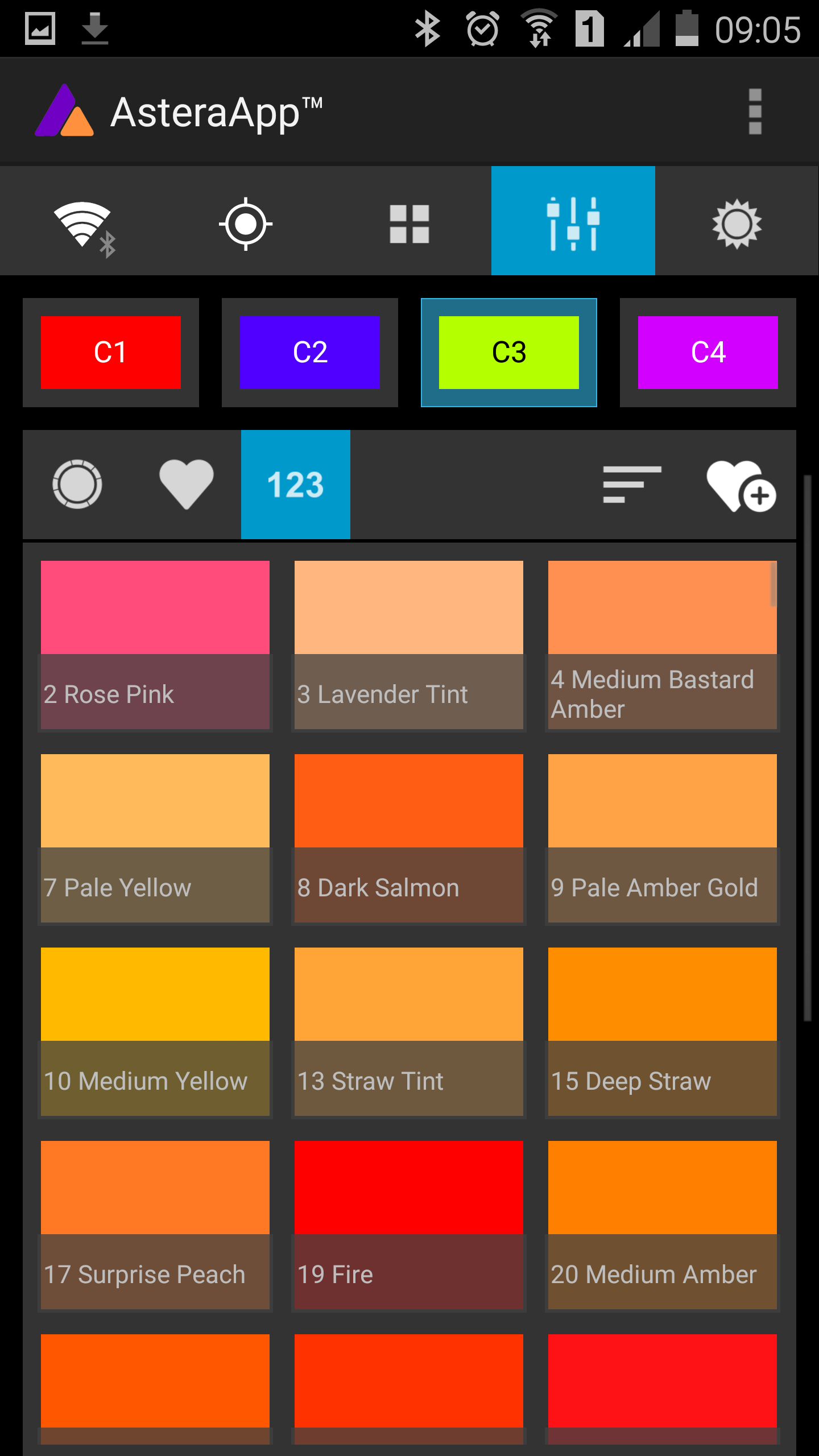Screen dimensions: 819x1456
Task: Select the C4 magenta color slot
Action: point(708,353)
